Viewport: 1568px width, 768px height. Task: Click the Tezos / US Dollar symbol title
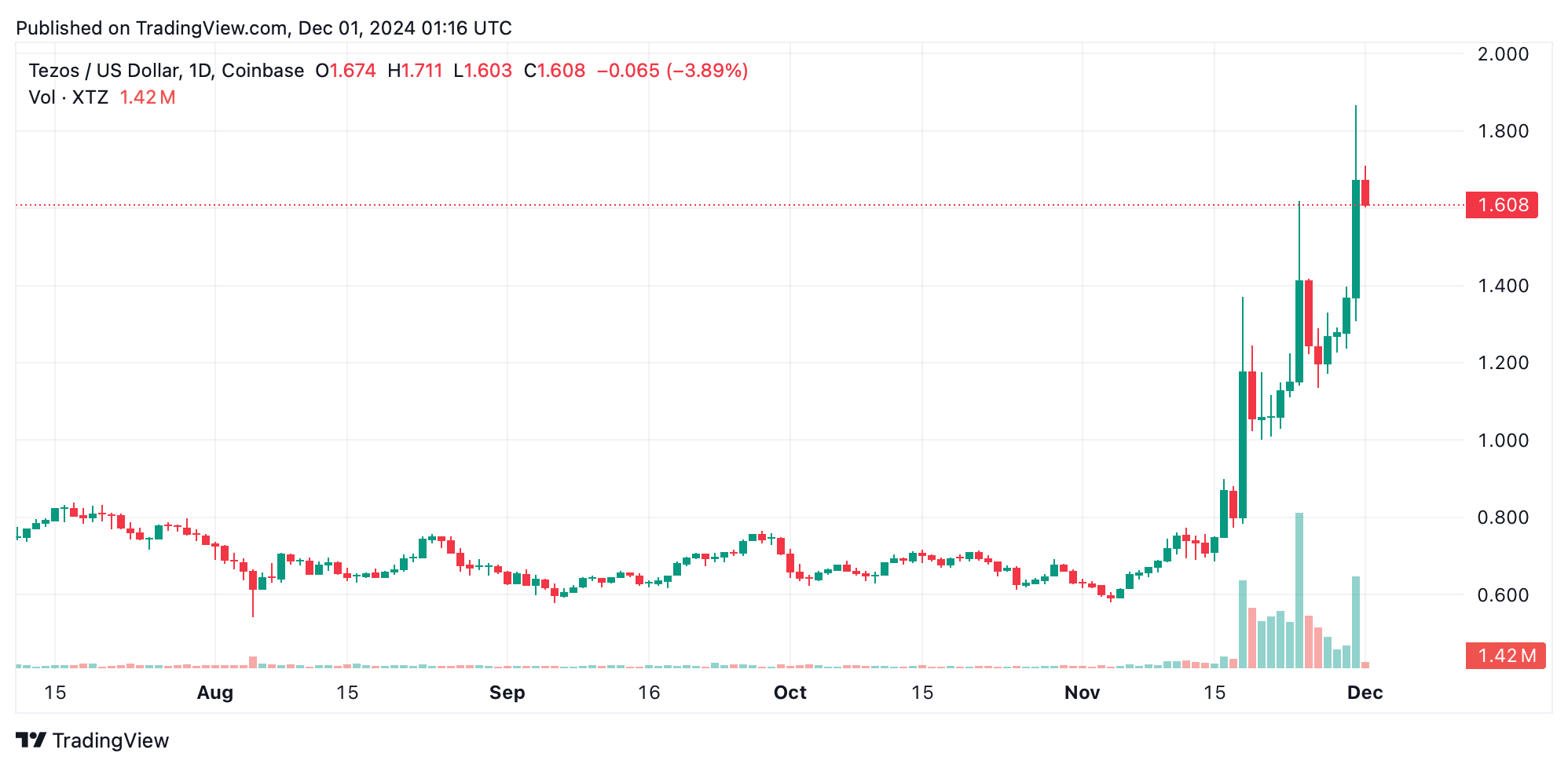[166, 71]
